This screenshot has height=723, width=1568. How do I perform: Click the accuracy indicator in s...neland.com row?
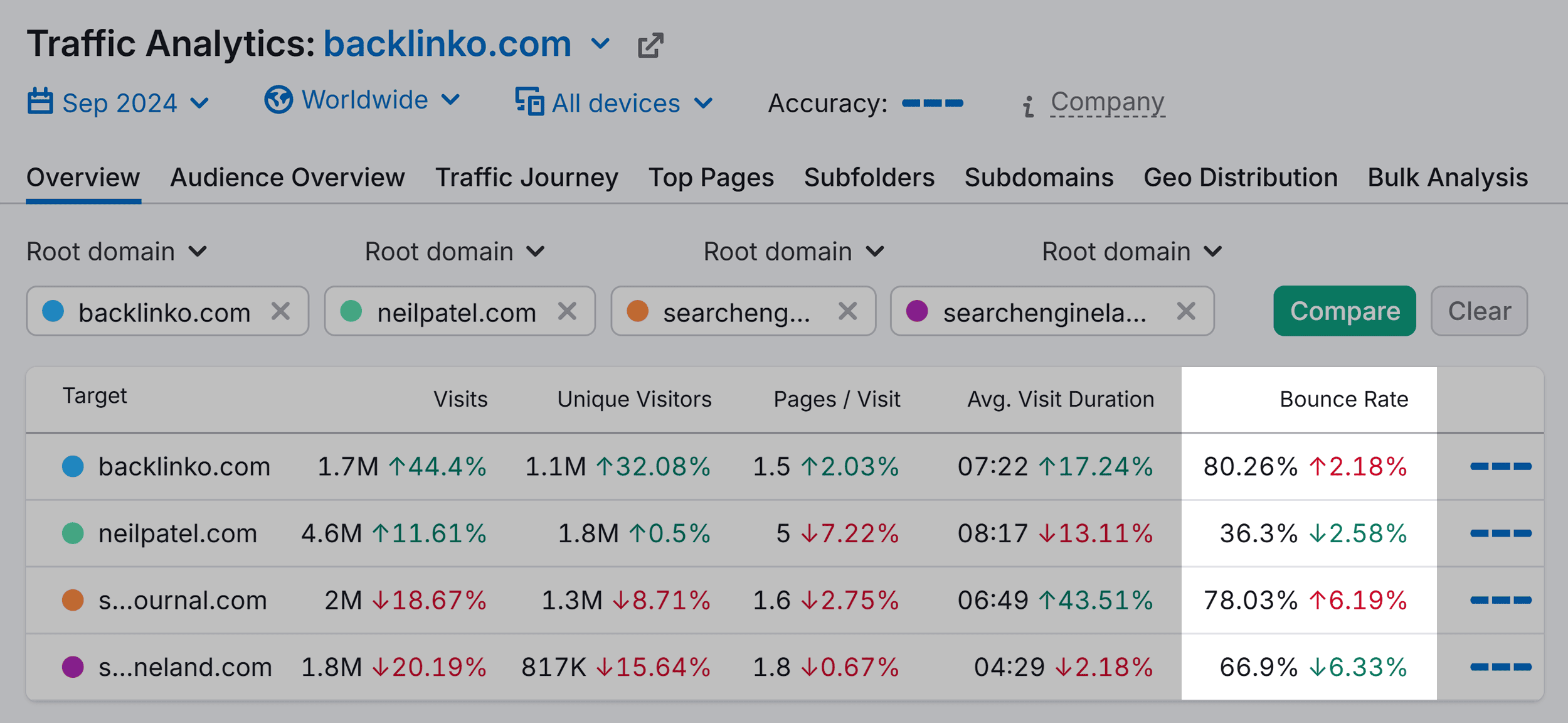point(1501,667)
